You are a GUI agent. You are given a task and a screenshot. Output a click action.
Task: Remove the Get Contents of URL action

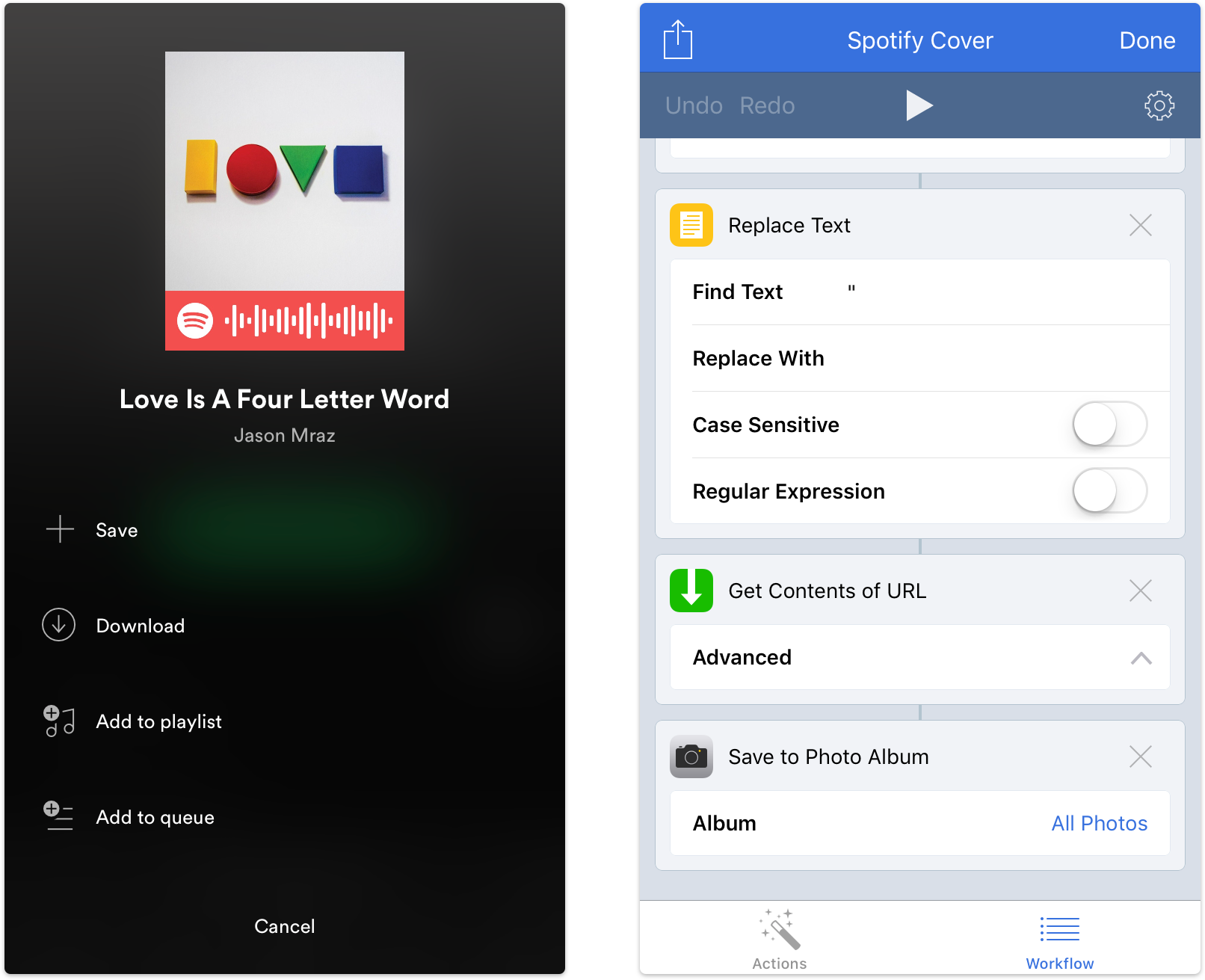(x=1141, y=591)
